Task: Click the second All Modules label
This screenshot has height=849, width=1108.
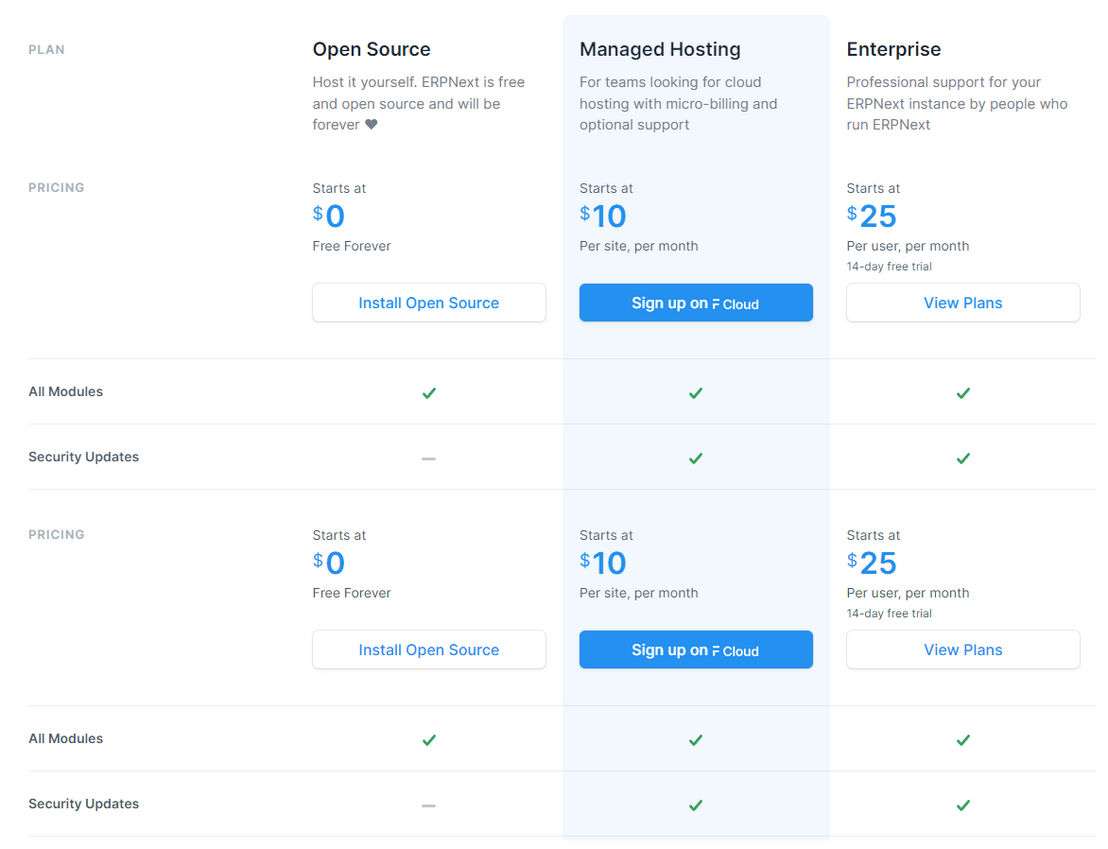Action: pyautogui.click(x=66, y=739)
